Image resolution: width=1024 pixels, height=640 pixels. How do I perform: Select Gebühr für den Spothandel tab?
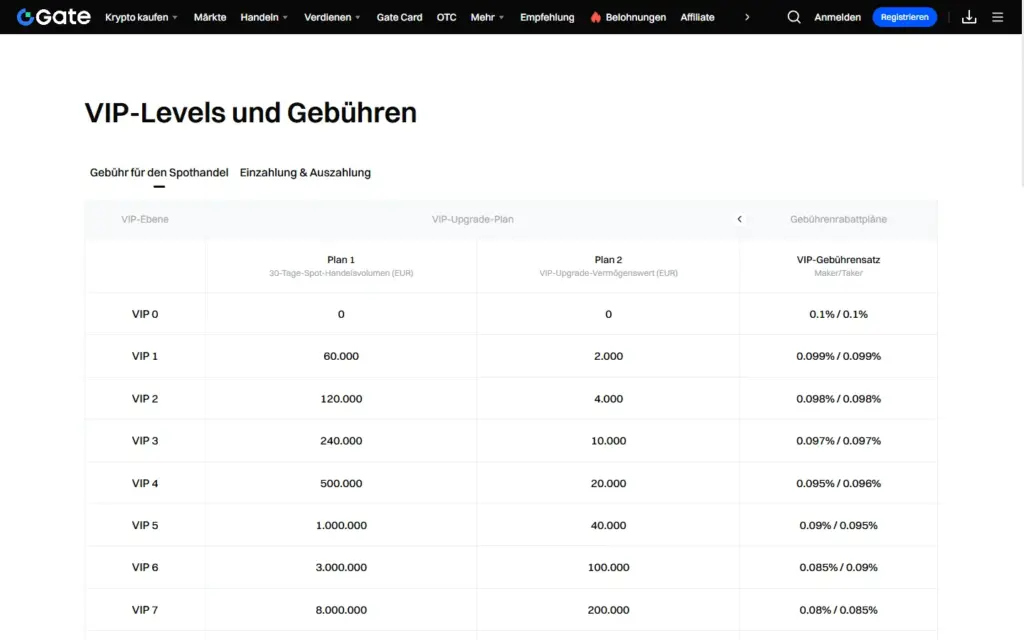159,172
